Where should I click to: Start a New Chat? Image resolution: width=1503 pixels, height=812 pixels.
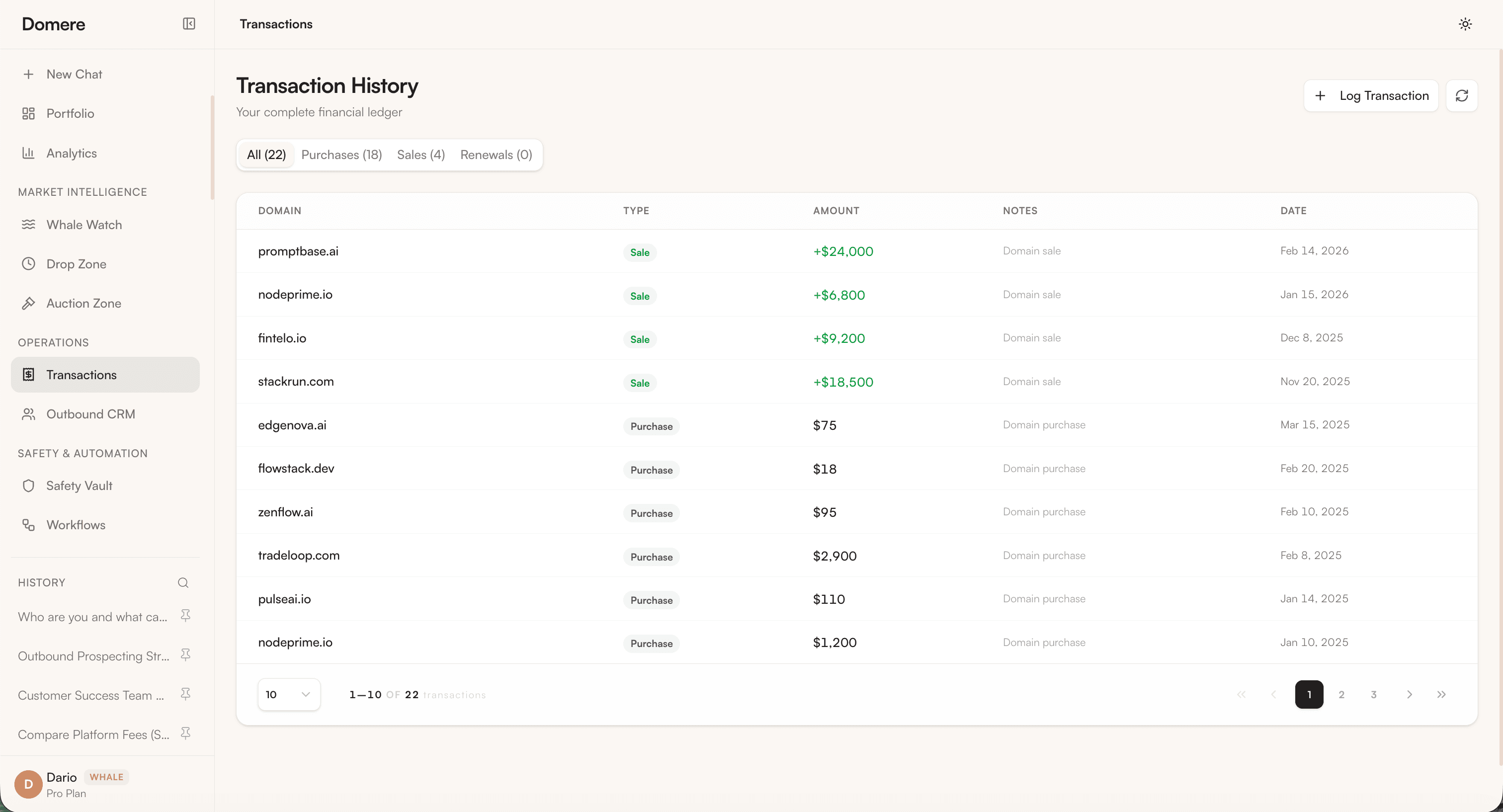point(74,74)
